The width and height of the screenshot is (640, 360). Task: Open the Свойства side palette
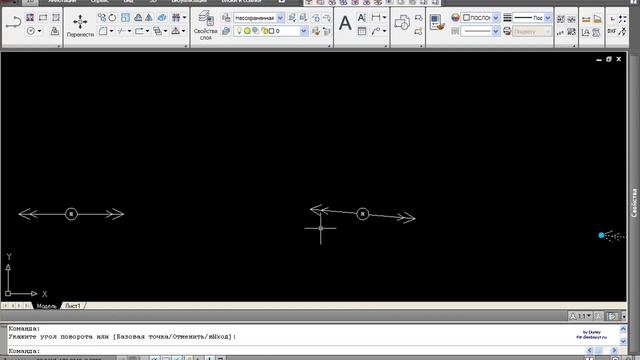634,202
